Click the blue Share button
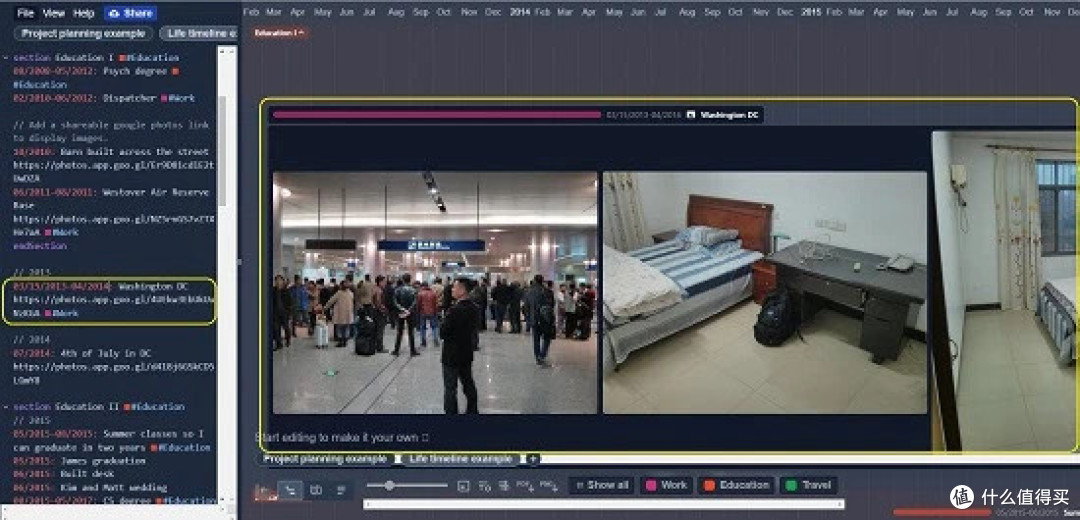 [131, 13]
